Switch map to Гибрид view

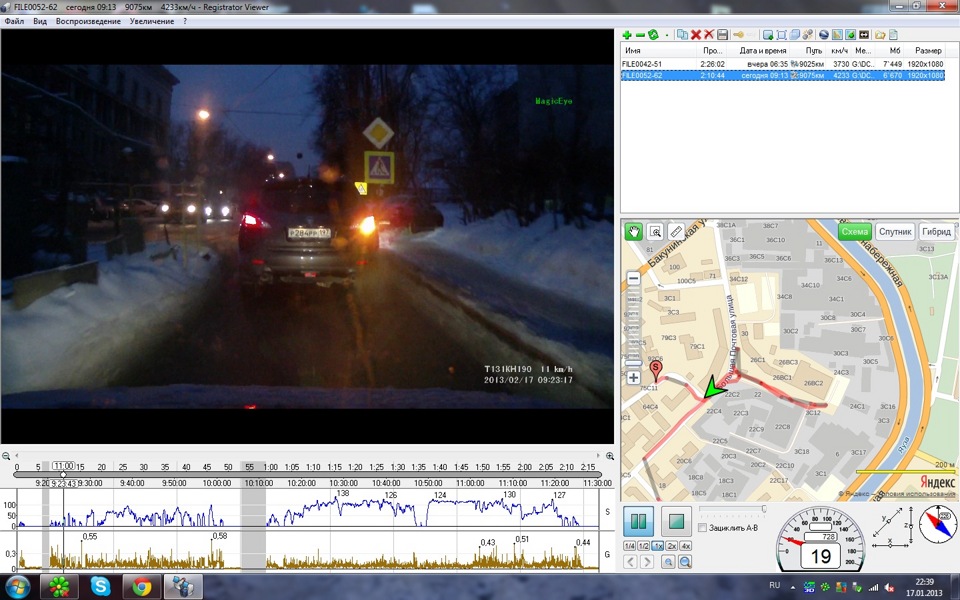point(937,231)
